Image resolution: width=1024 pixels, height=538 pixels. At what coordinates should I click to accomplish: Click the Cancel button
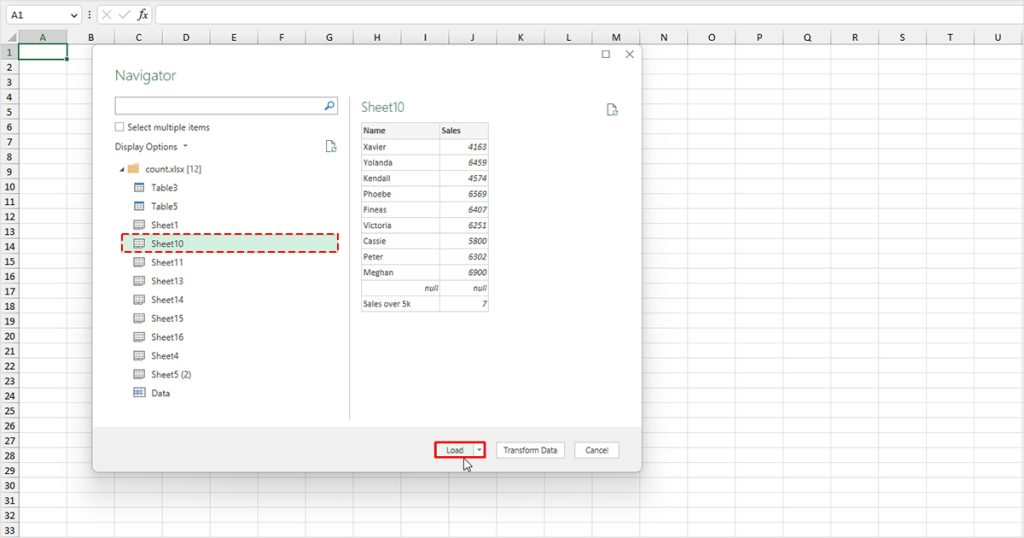[x=596, y=450]
